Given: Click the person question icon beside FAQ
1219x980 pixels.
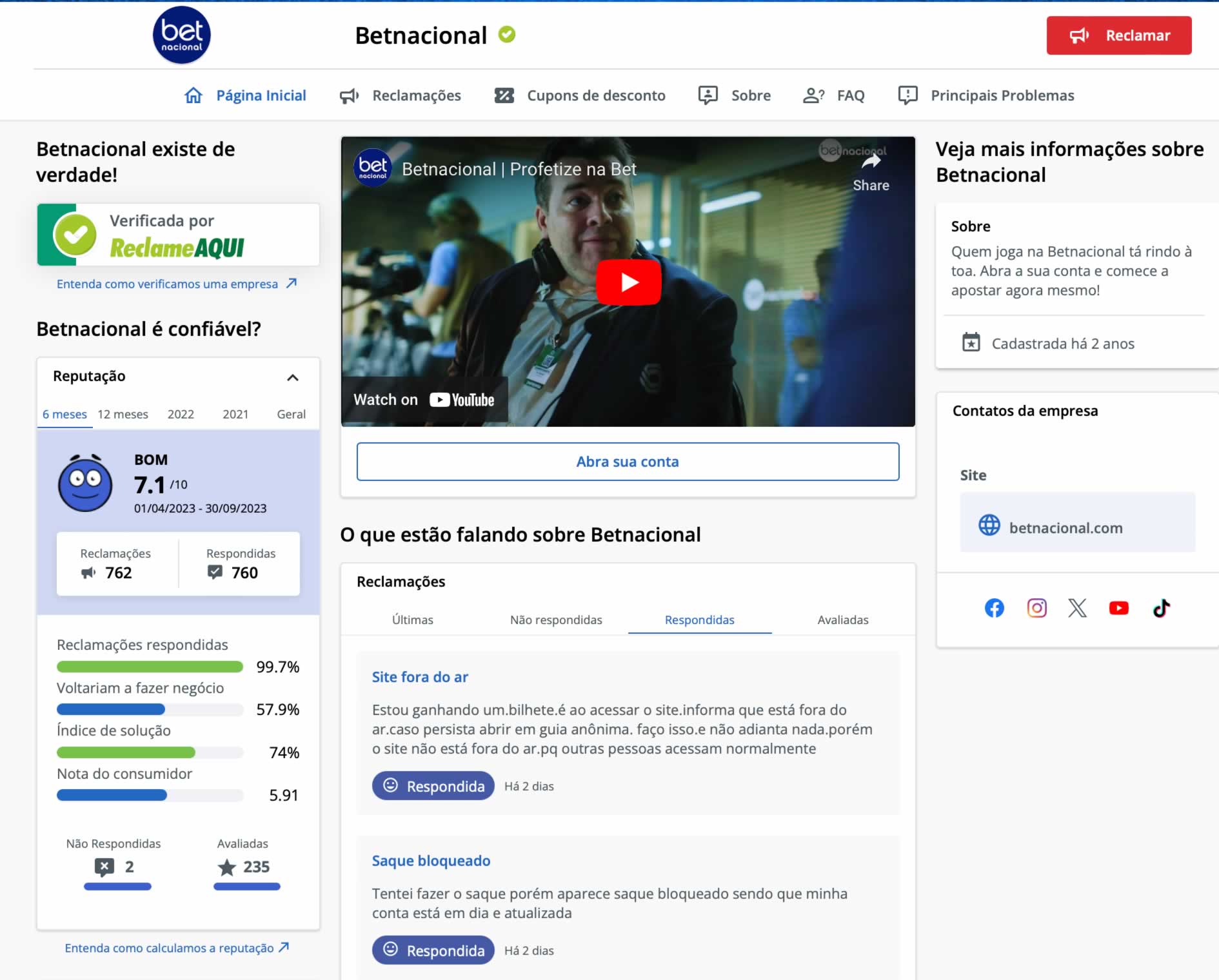Looking at the screenshot, I should (813, 95).
